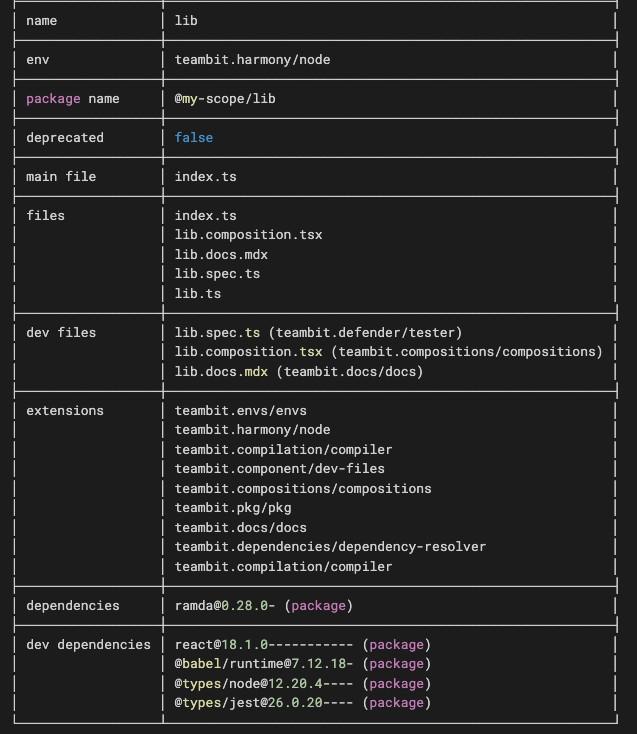Click the react@18.1.0 dev dependency
This screenshot has height=734, width=637.
click(221, 645)
